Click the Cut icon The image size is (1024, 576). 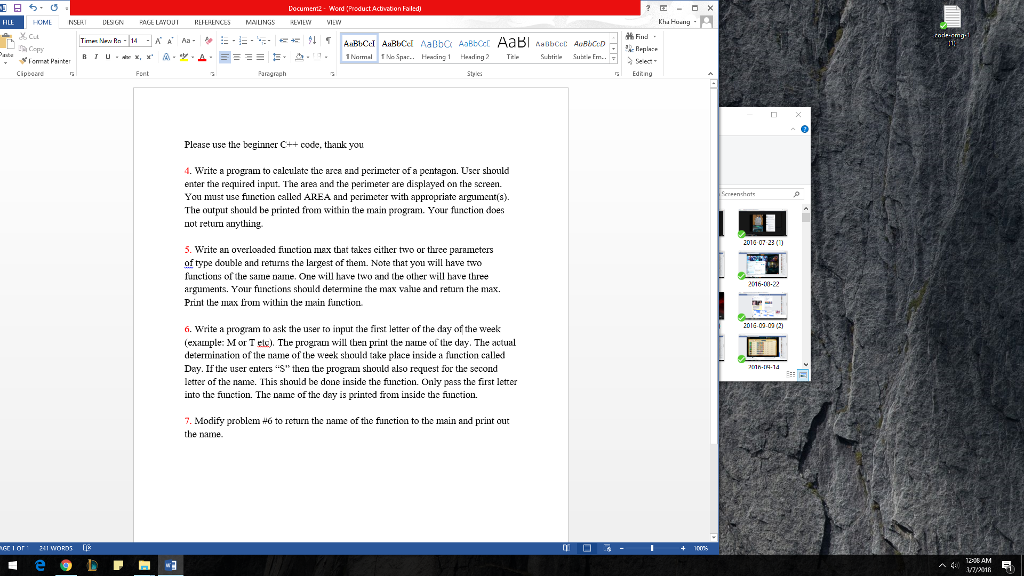tap(25, 38)
